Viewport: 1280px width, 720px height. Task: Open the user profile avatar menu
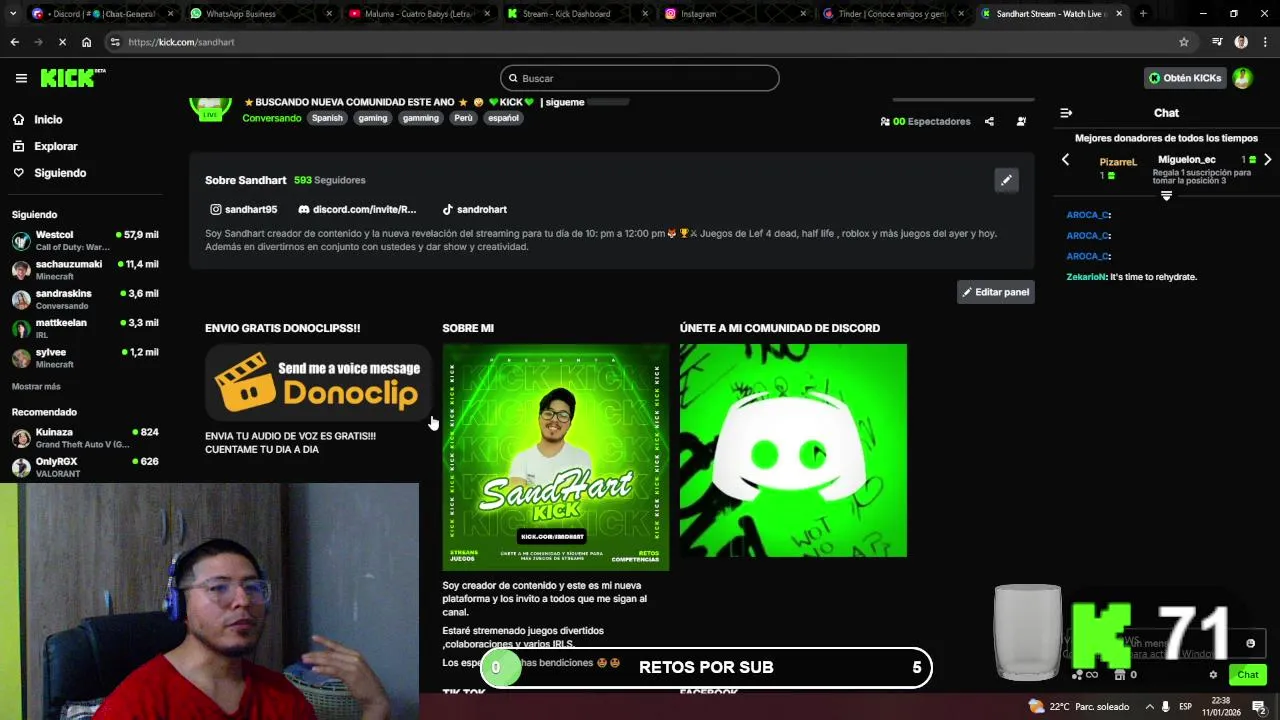(x=1242, y=78)
